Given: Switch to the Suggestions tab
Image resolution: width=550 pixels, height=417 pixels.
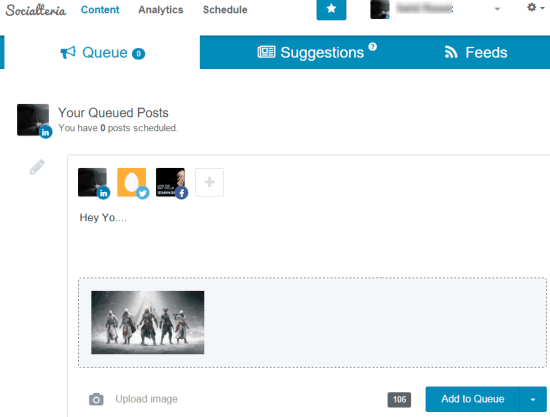Looking at the screenshot, I should [x=317, y=52].
